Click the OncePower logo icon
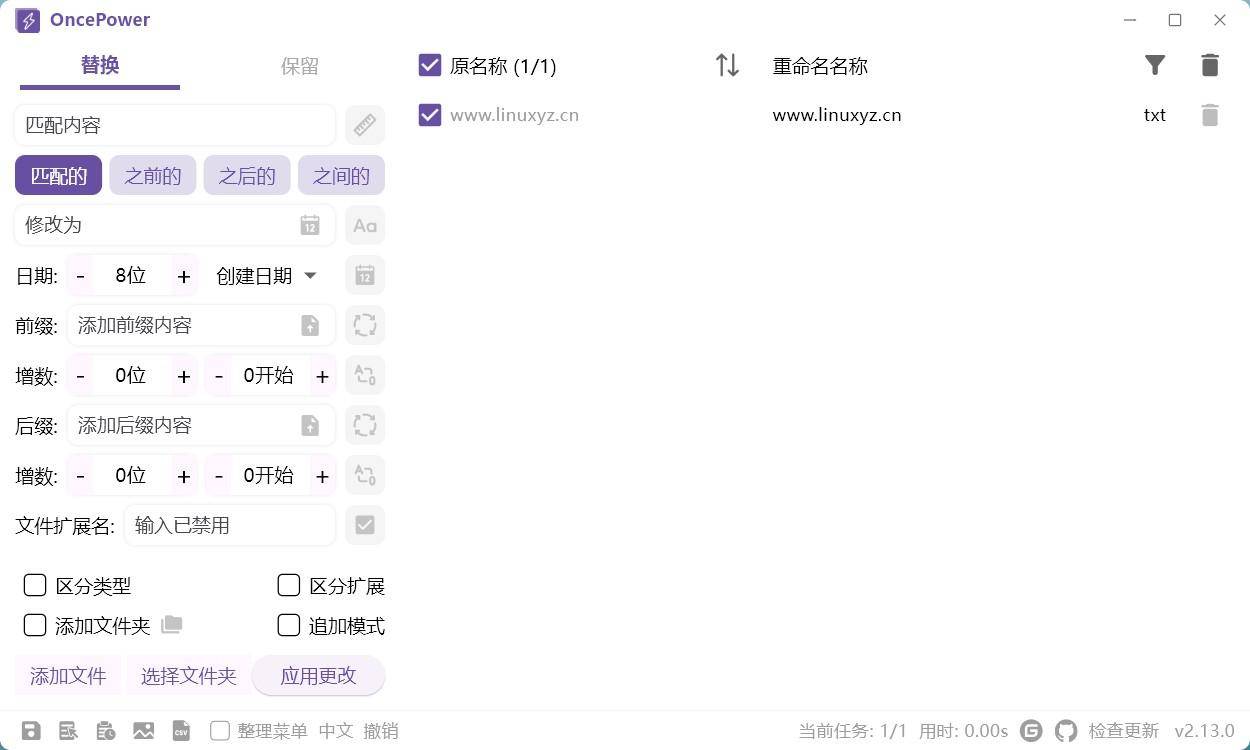Image resolution: width=1250 pixels, height=750 pixels. coord(28,20)
